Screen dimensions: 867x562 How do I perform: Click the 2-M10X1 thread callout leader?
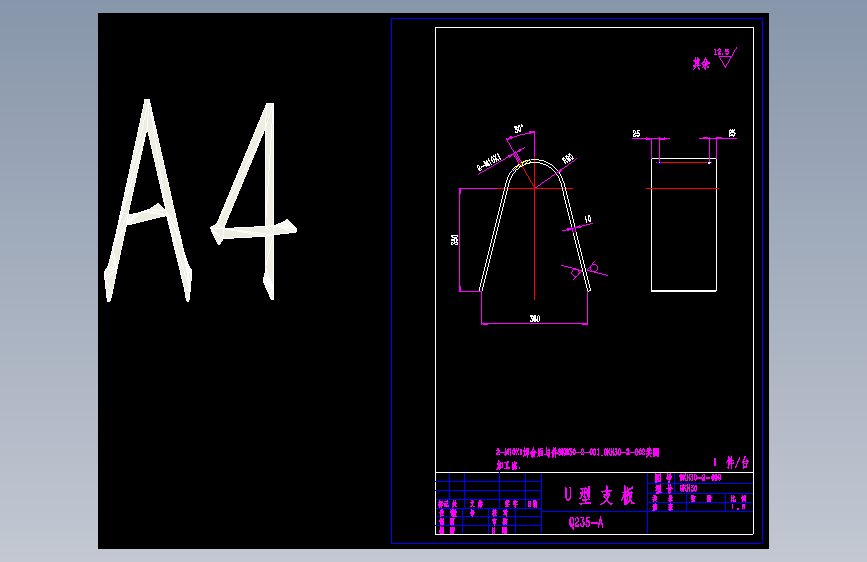click(489, 163)
